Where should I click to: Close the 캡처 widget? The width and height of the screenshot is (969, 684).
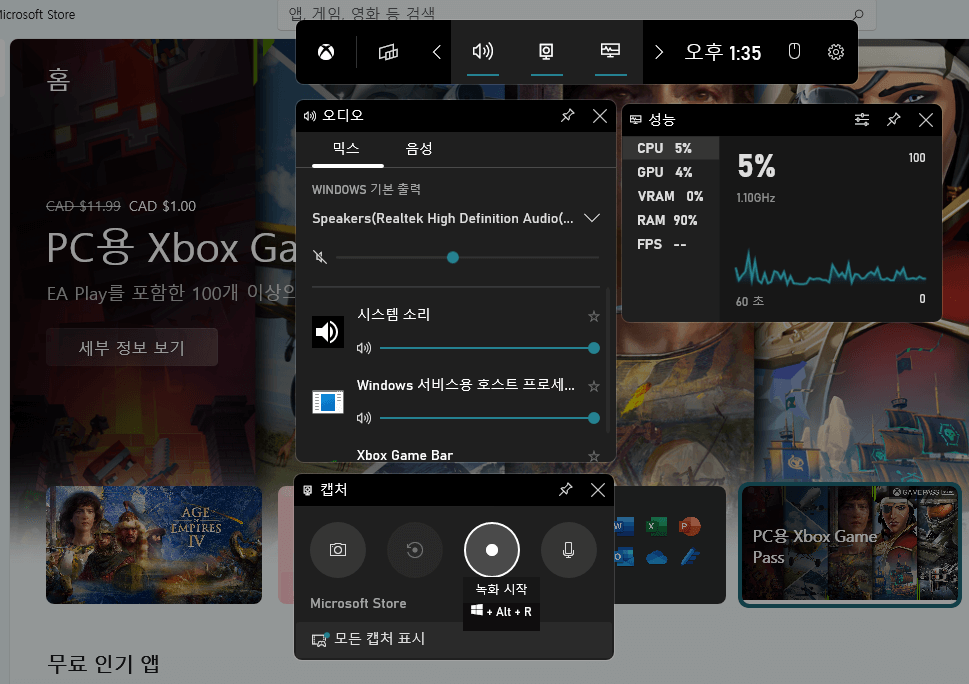598,490
